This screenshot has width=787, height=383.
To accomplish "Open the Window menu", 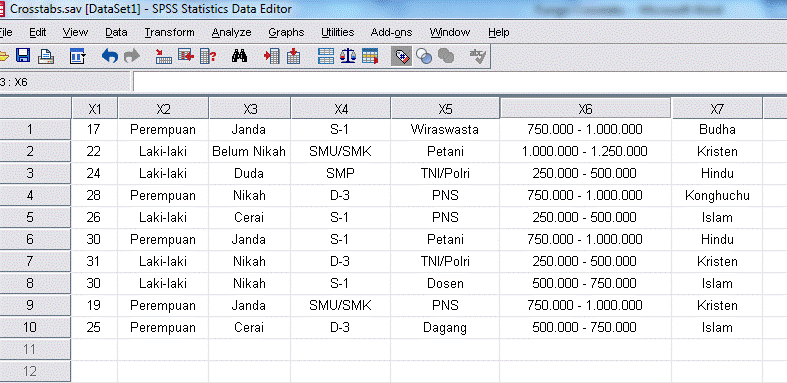I will coord(450,33).
